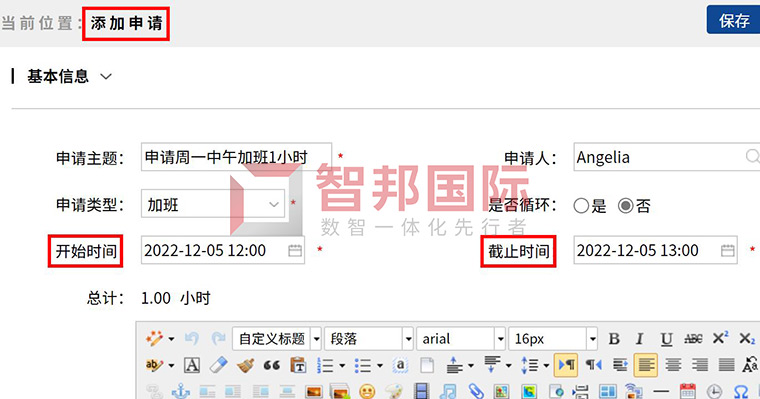Image resolution: width=760 pixels, height=399 pixels.
Task: Insert a video with the film icon
Action: pyautogui.click(x=422, y=391)
